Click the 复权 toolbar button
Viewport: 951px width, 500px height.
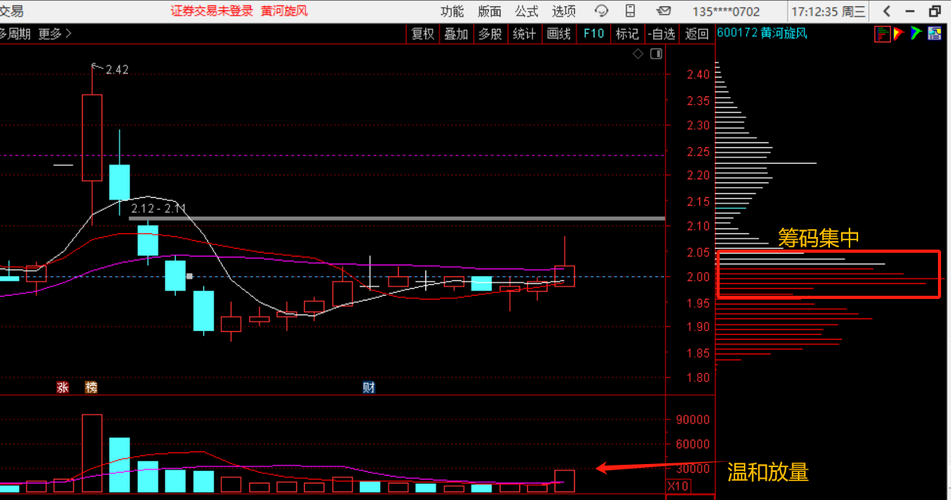tap(423, 34)
